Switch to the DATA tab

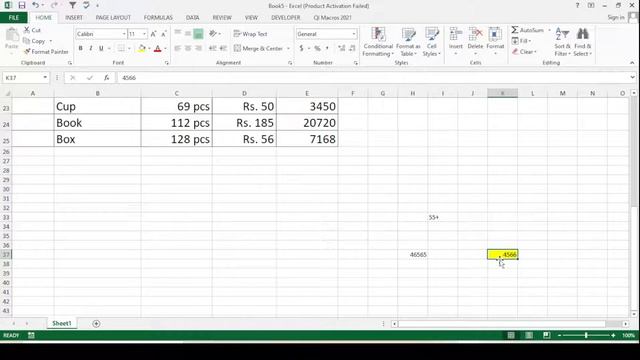click(192, 18)
